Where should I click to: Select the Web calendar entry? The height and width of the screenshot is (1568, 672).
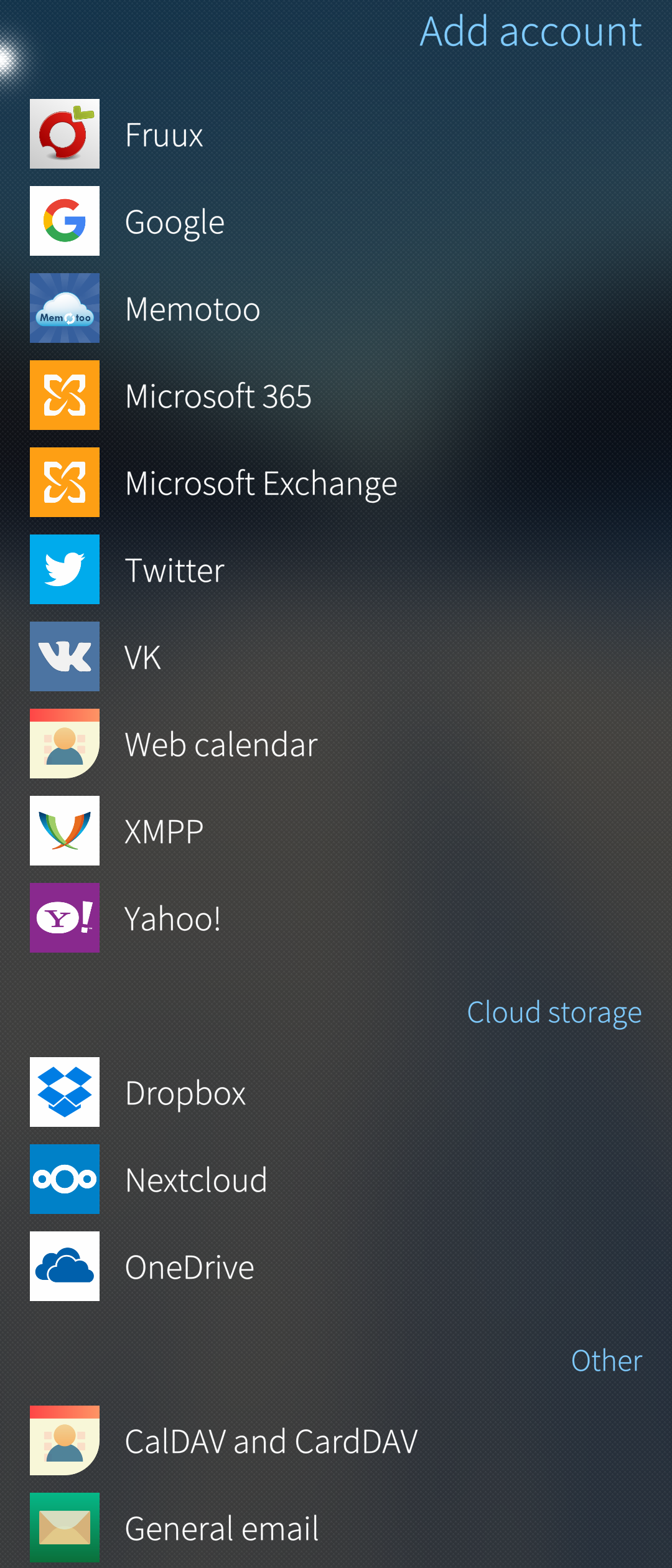pyautogui.click(x=221, y=745)
